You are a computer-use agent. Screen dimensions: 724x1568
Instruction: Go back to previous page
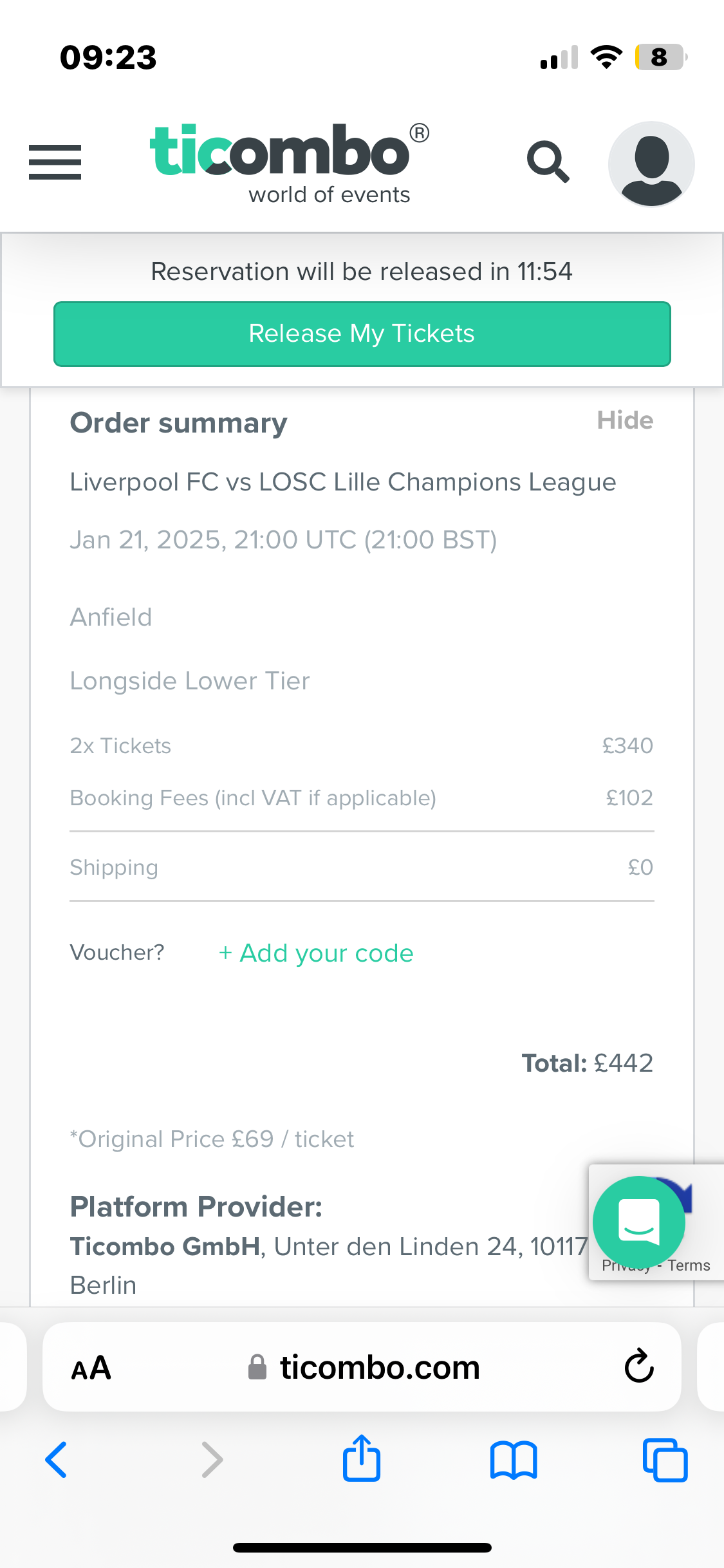[x=57, y=1460]
